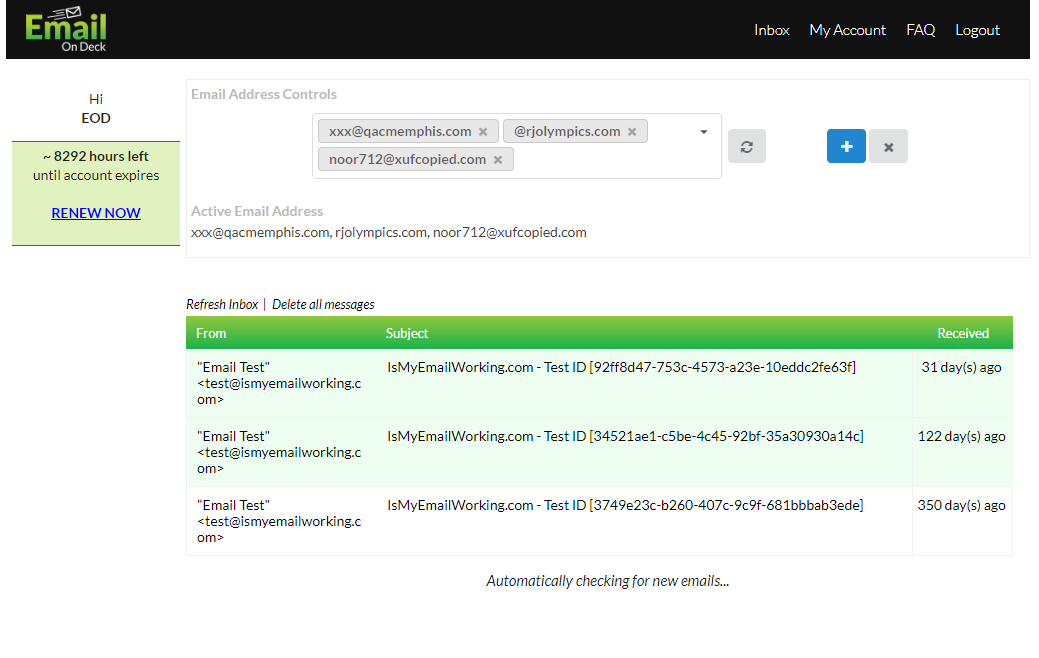Expand the email address dropdown arrow

(x=703, y=132)
